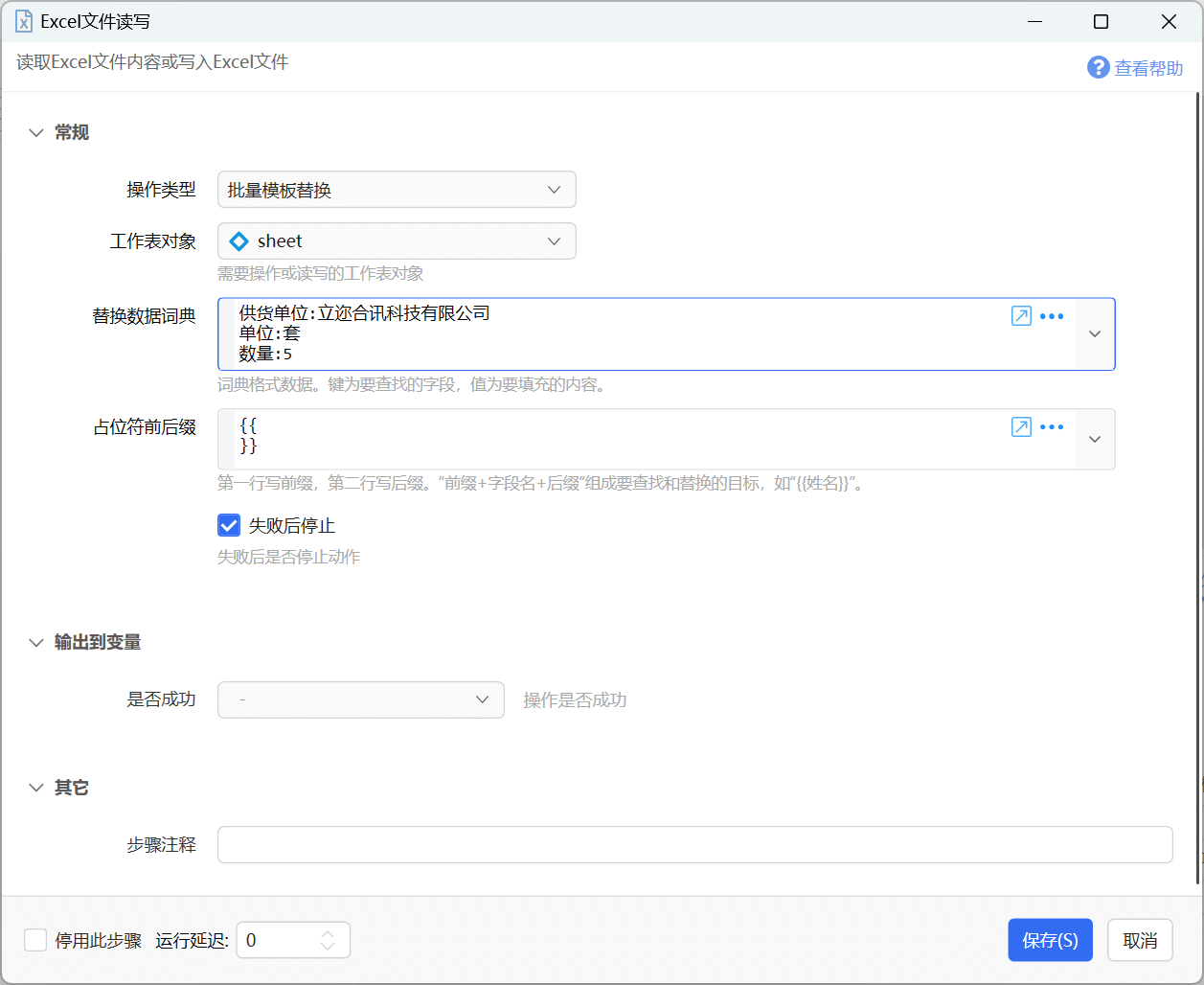Expand the 替换数据词典 field chevron

1095,334
